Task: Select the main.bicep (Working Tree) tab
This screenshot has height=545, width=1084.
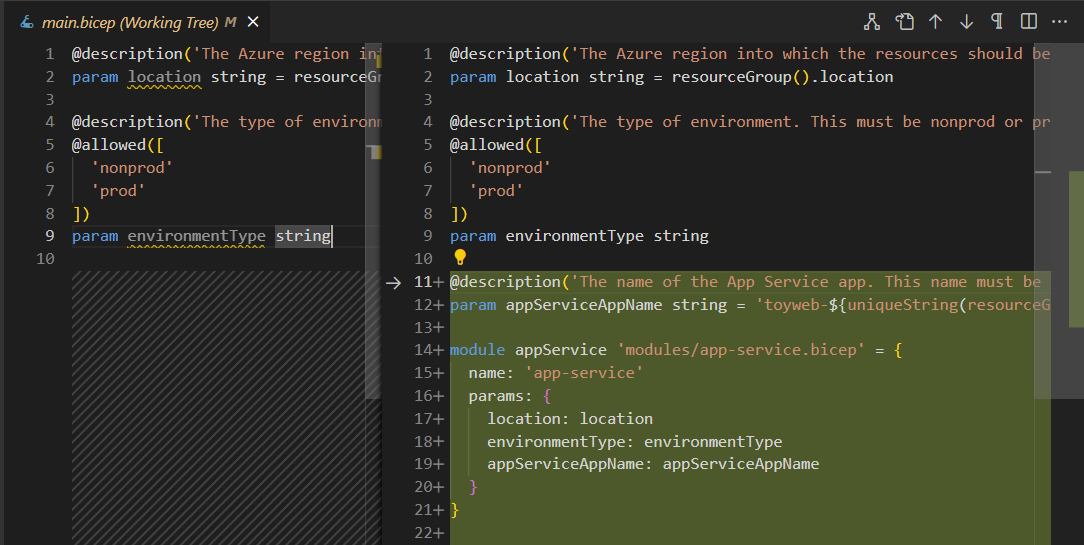Action: coord(136,22)
